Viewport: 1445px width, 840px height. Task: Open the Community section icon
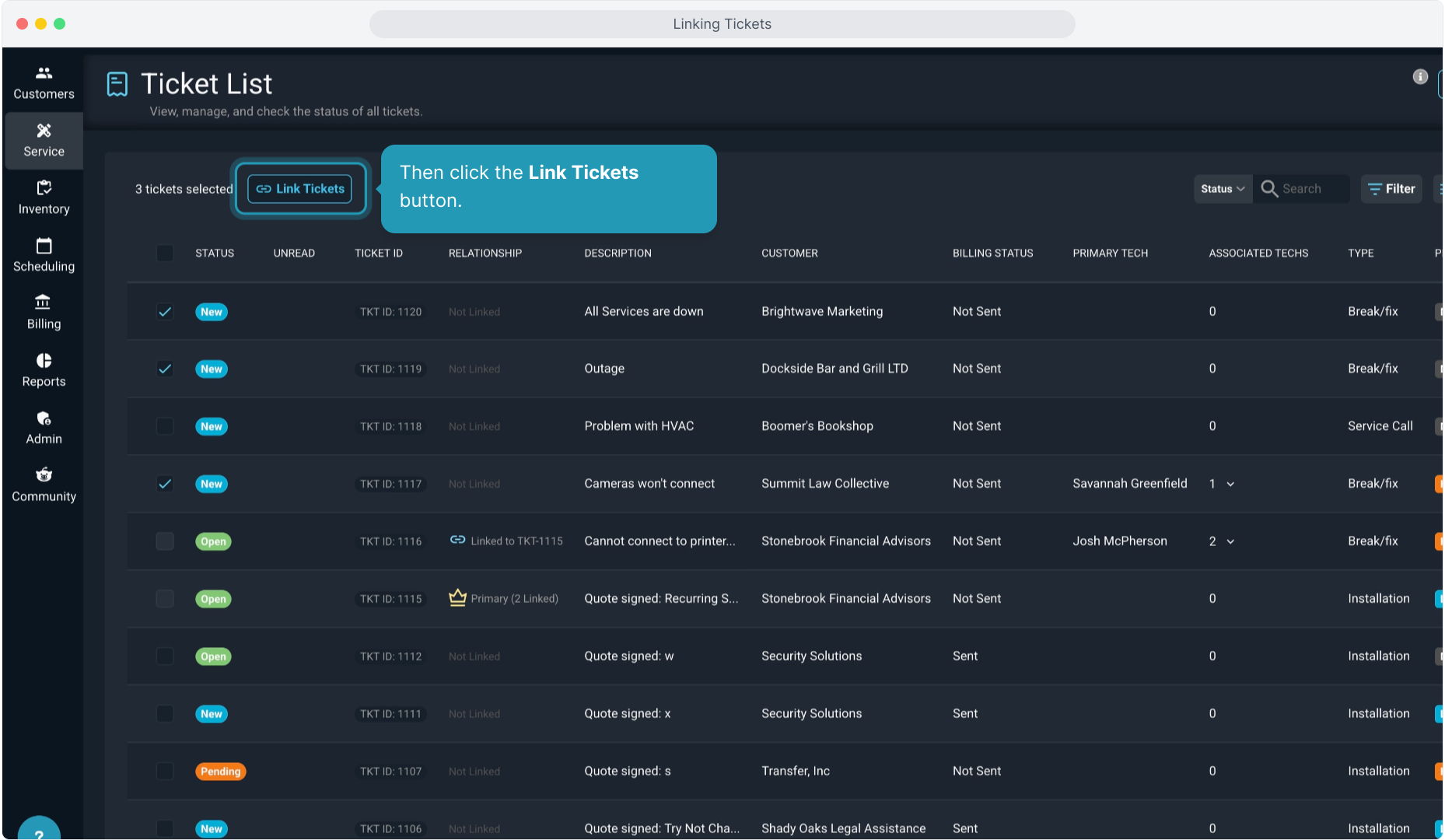(x=44, y=475)
